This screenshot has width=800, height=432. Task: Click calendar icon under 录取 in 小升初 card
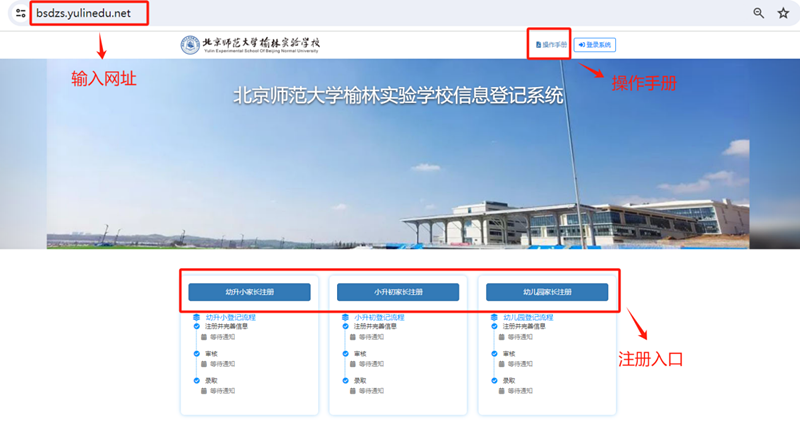tap(353, 391)
